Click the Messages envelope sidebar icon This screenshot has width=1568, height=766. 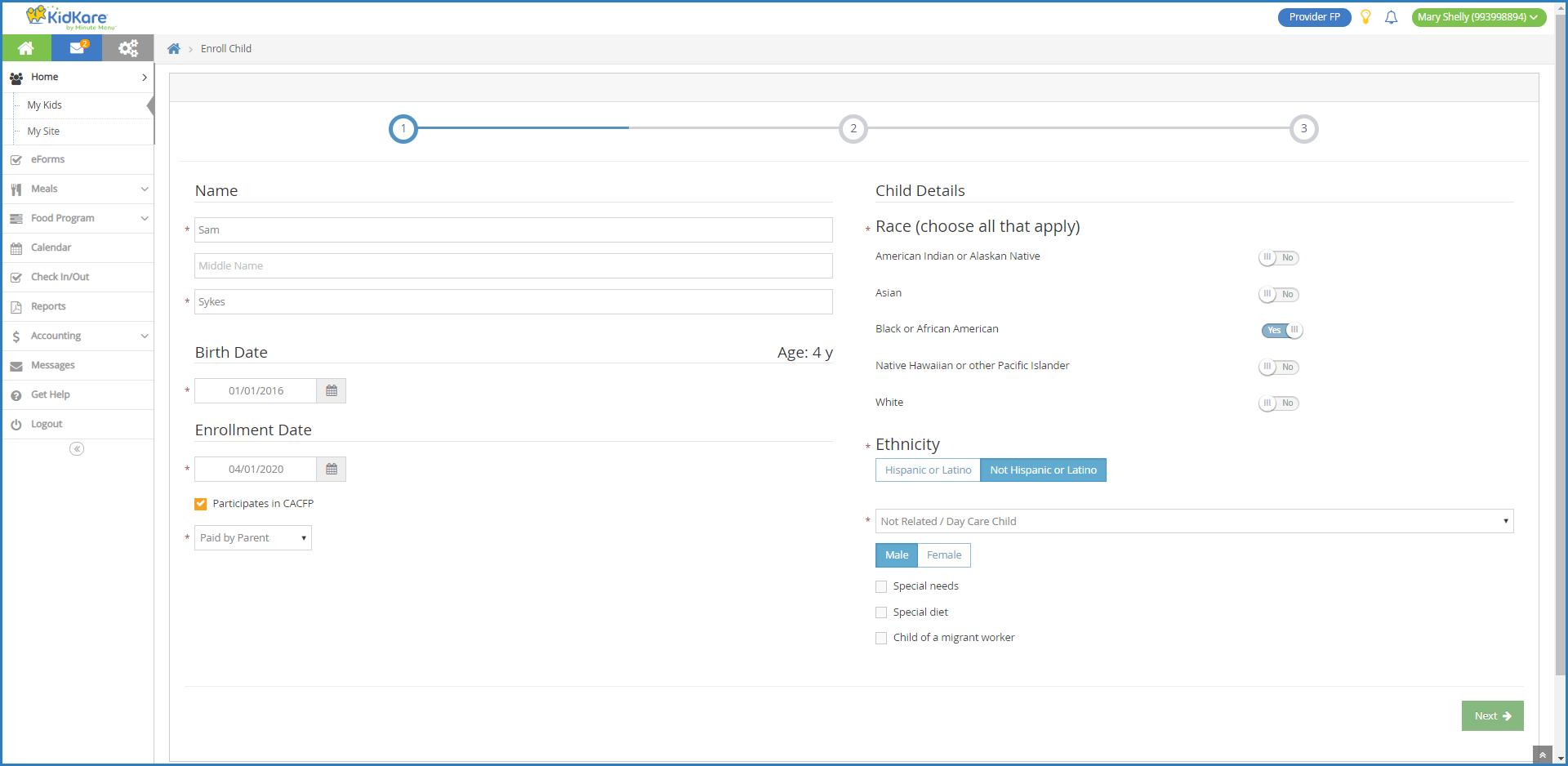[x=16, y=366]
